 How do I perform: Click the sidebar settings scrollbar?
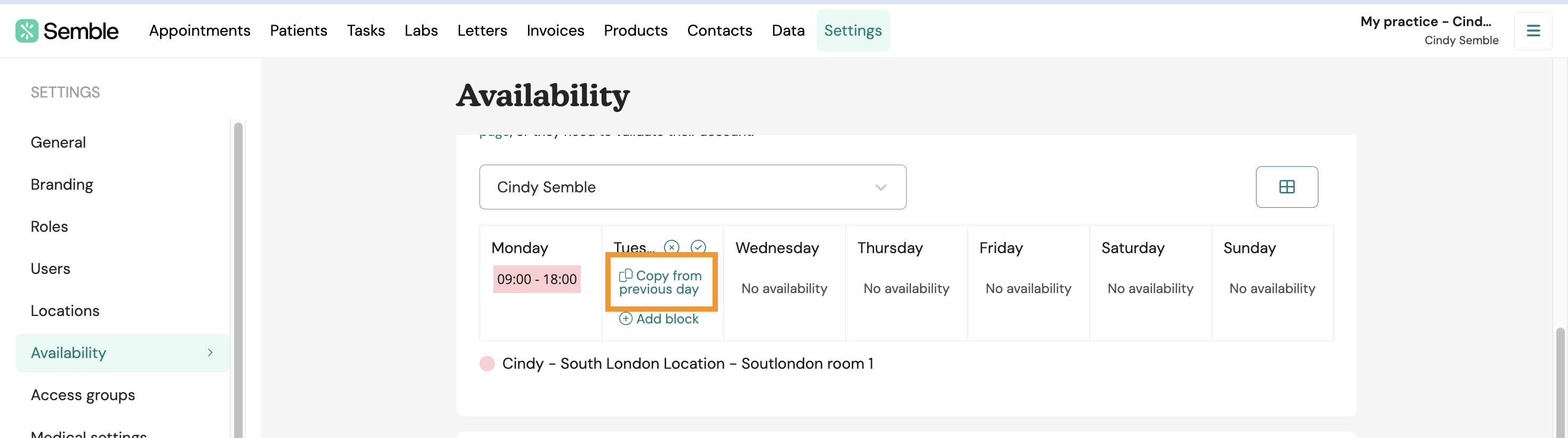(238, 280)
